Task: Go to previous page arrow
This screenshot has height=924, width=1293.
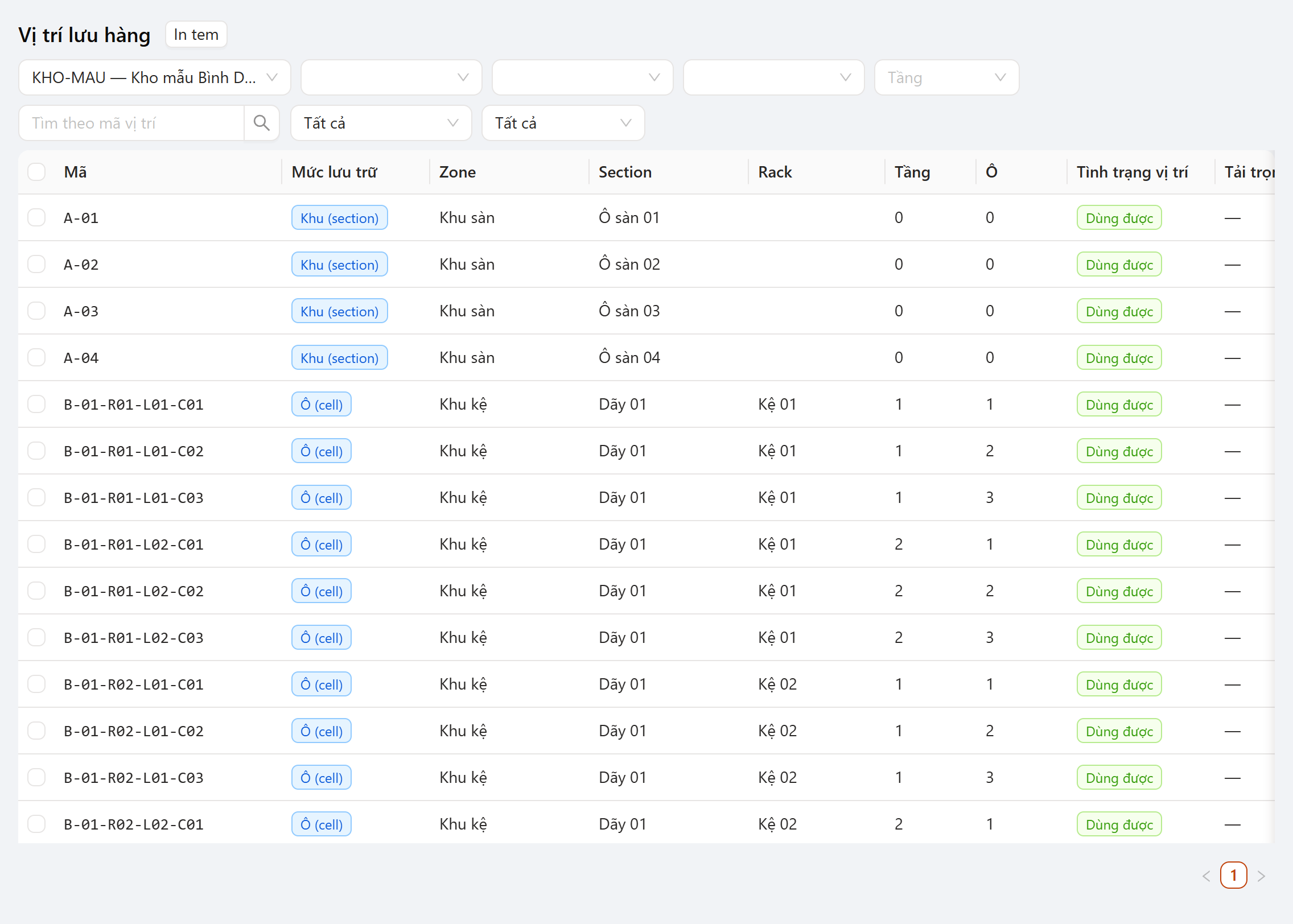Action: coord(1206,876)
